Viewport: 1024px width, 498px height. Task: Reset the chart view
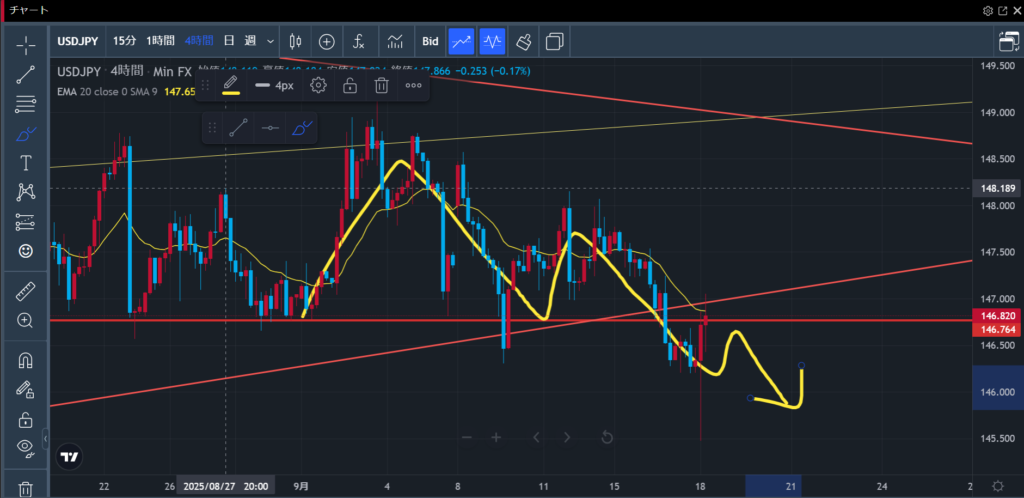pos(607,437)
